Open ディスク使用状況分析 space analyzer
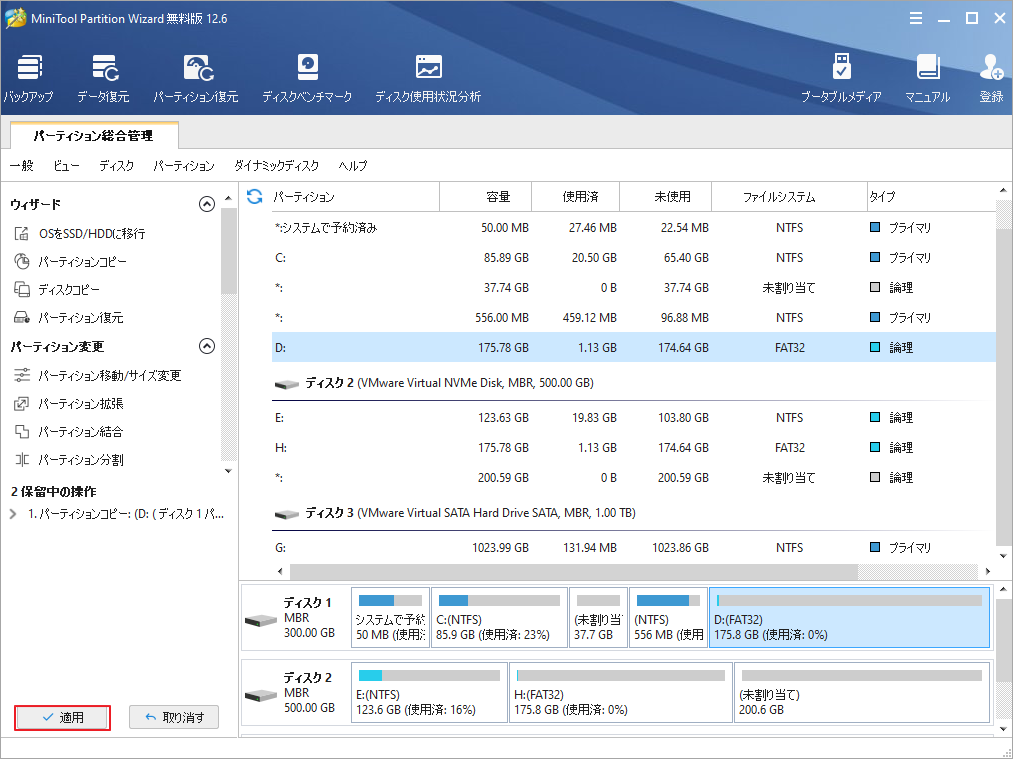Screen dimensions: 1013x759 point(428,78)
